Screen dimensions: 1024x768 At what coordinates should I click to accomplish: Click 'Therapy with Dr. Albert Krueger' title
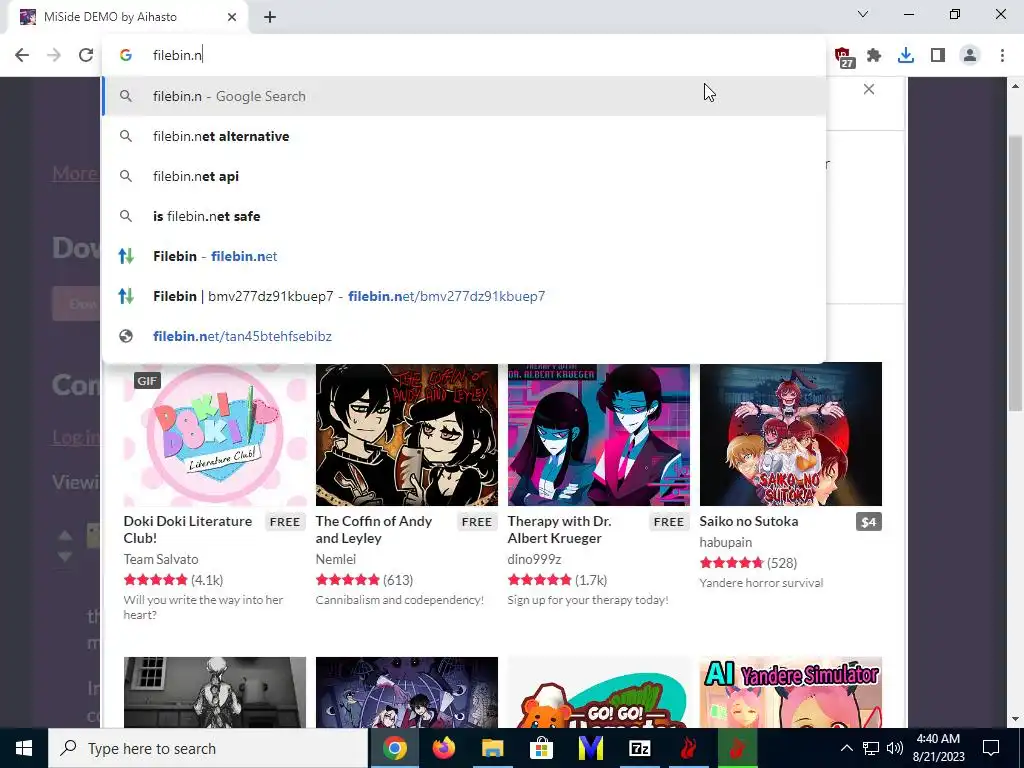[560, 530]
